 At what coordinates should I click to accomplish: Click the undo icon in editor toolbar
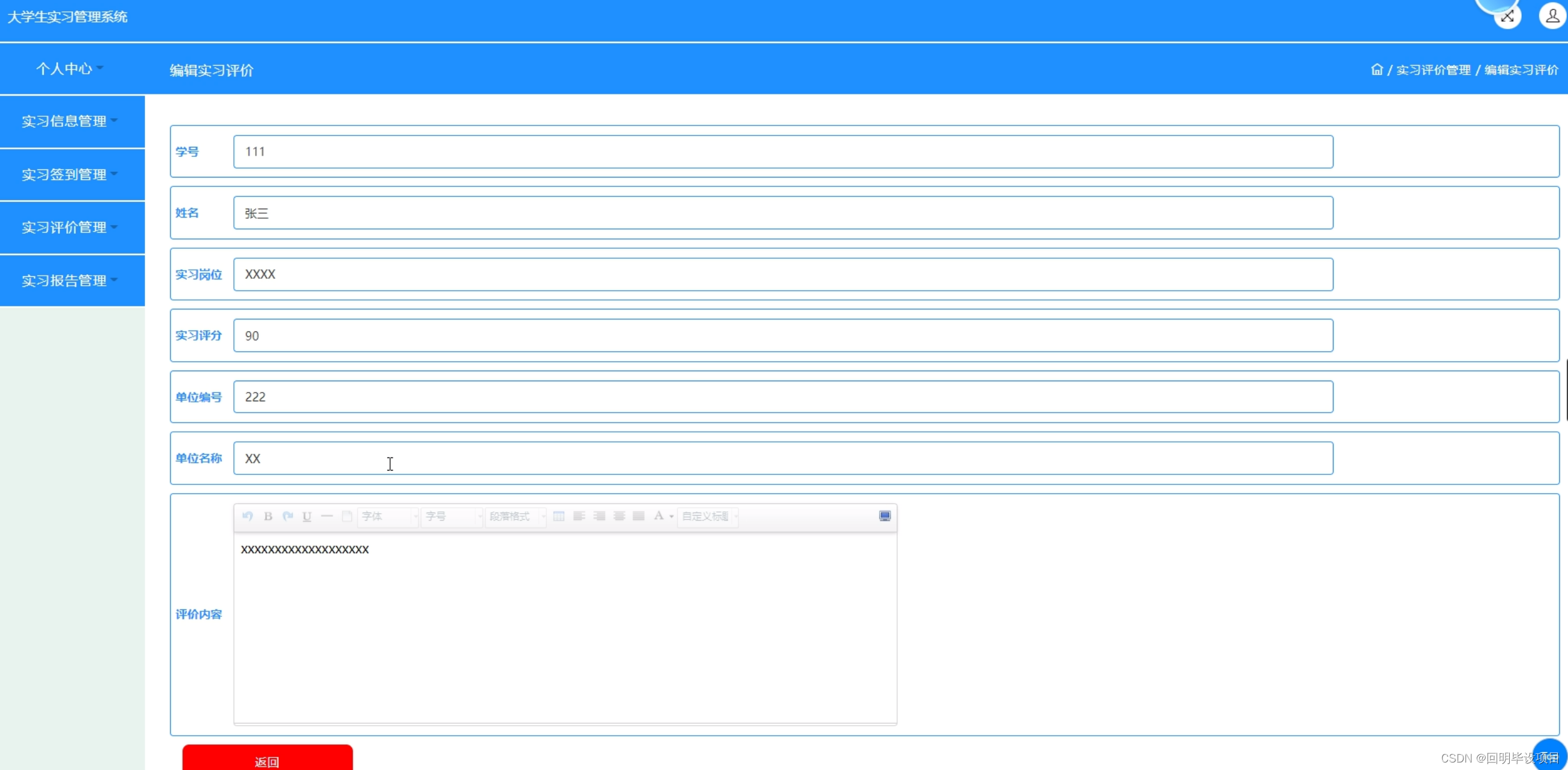coord(248,516)
